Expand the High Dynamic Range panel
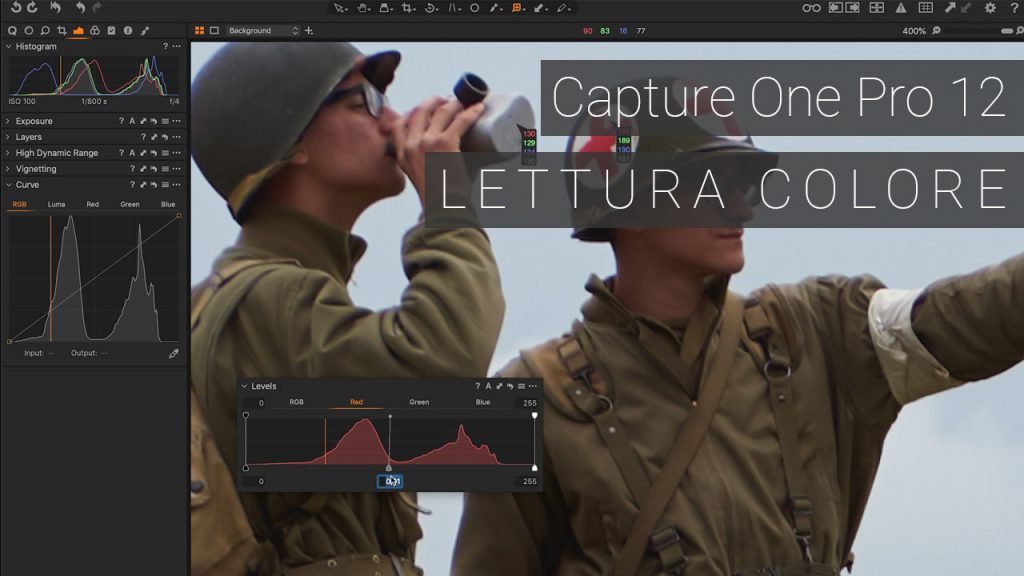 coord(8,153)
